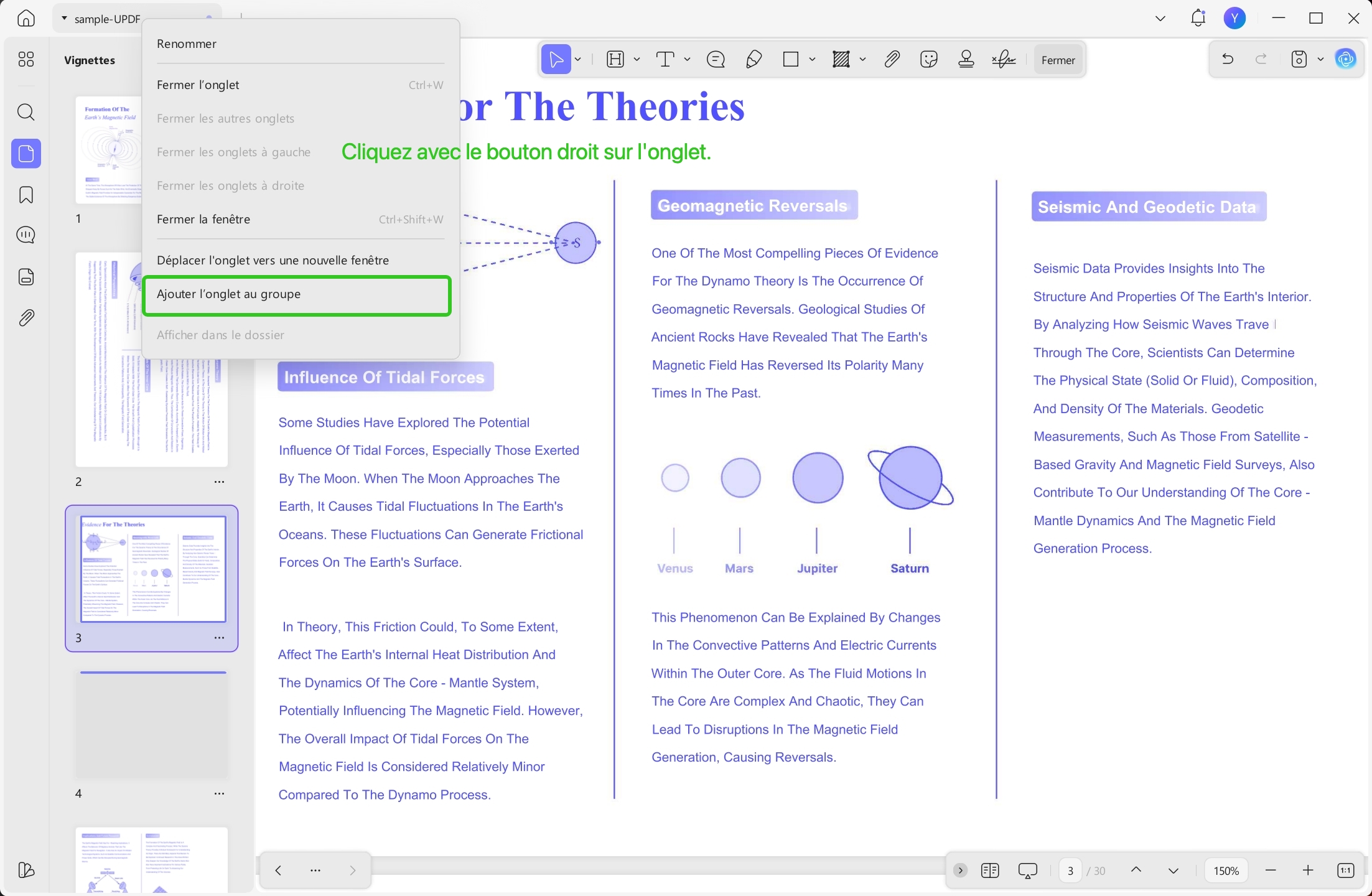Click the Geomagnetic Reversals heading
Screen dimensions: 1372x896
[754, 206]
